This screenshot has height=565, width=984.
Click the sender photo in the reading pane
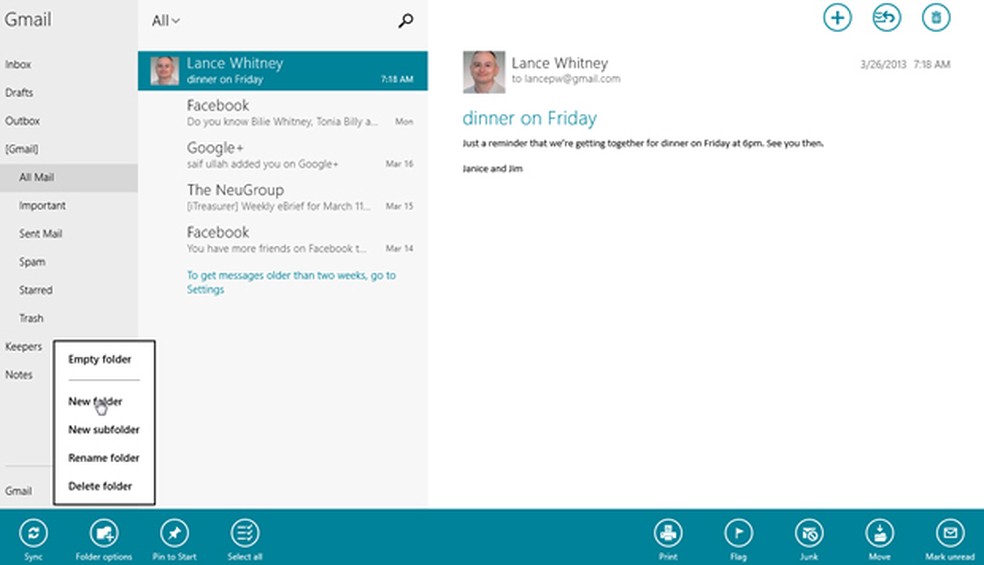coord(484,72)
